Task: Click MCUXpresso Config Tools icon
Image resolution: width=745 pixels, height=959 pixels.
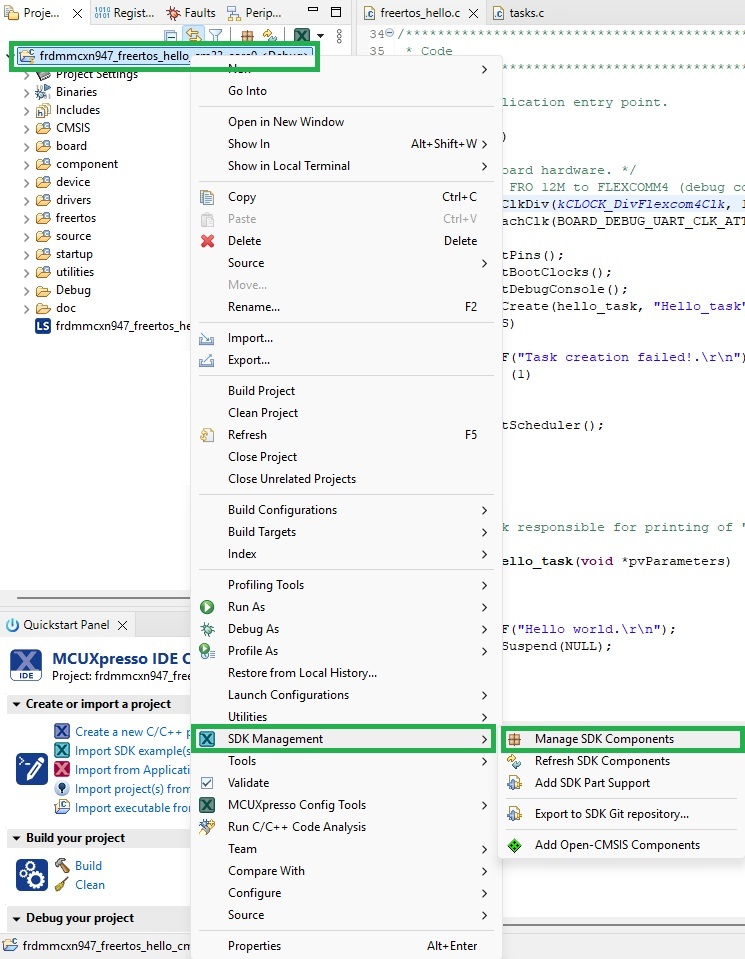Action: point(207,805)
